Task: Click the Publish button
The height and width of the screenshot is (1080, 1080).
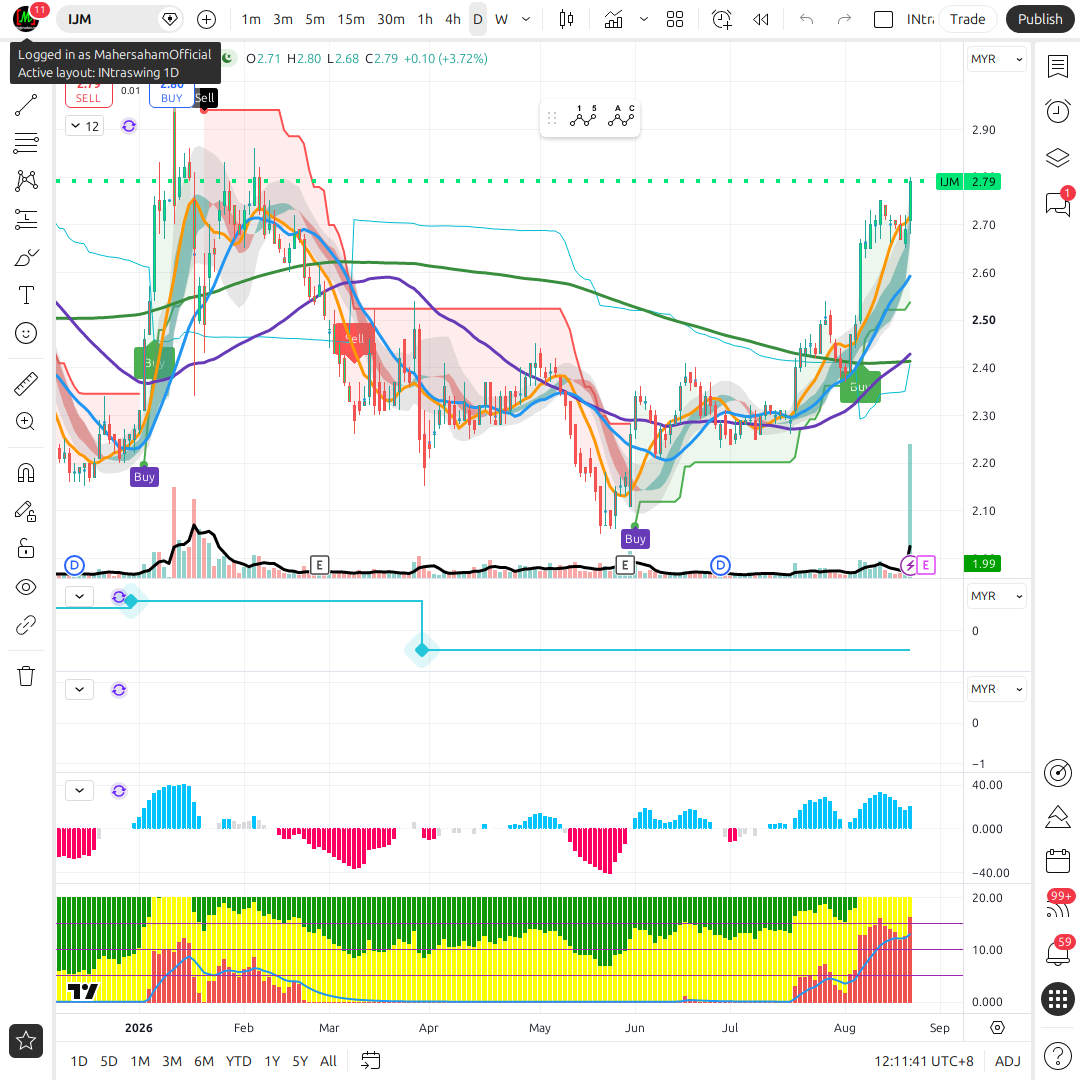Action: tap(1039, 19)
